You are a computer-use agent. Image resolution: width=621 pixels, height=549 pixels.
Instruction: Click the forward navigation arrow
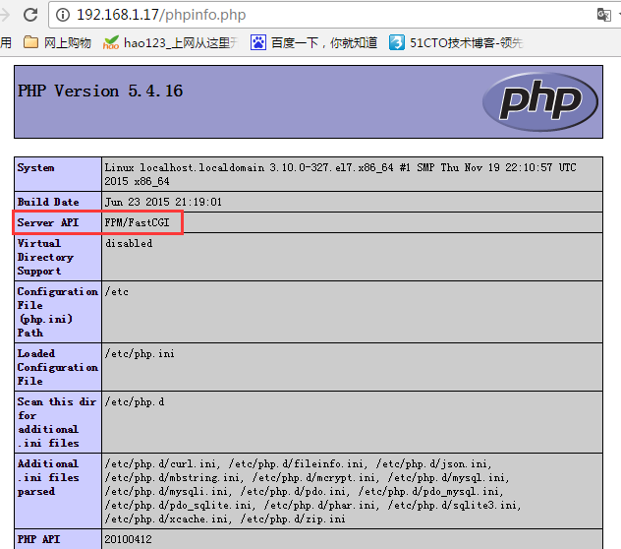click(x=4, y=15)
